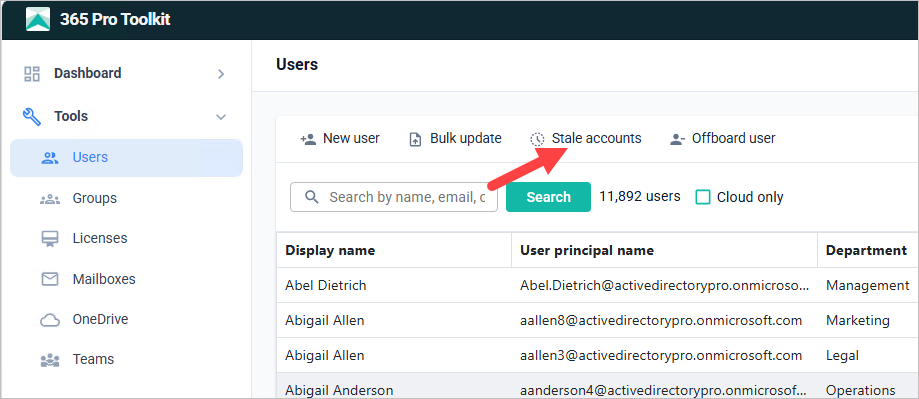The height and width of the screenshot is (399, 919).
Task: Click the Bulk update button label
Action: (x=466, y=139)
